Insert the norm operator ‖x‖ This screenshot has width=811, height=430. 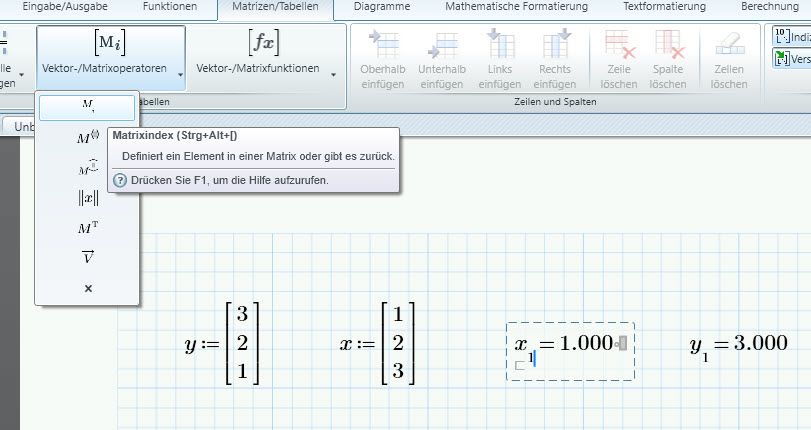click(88, 198)
